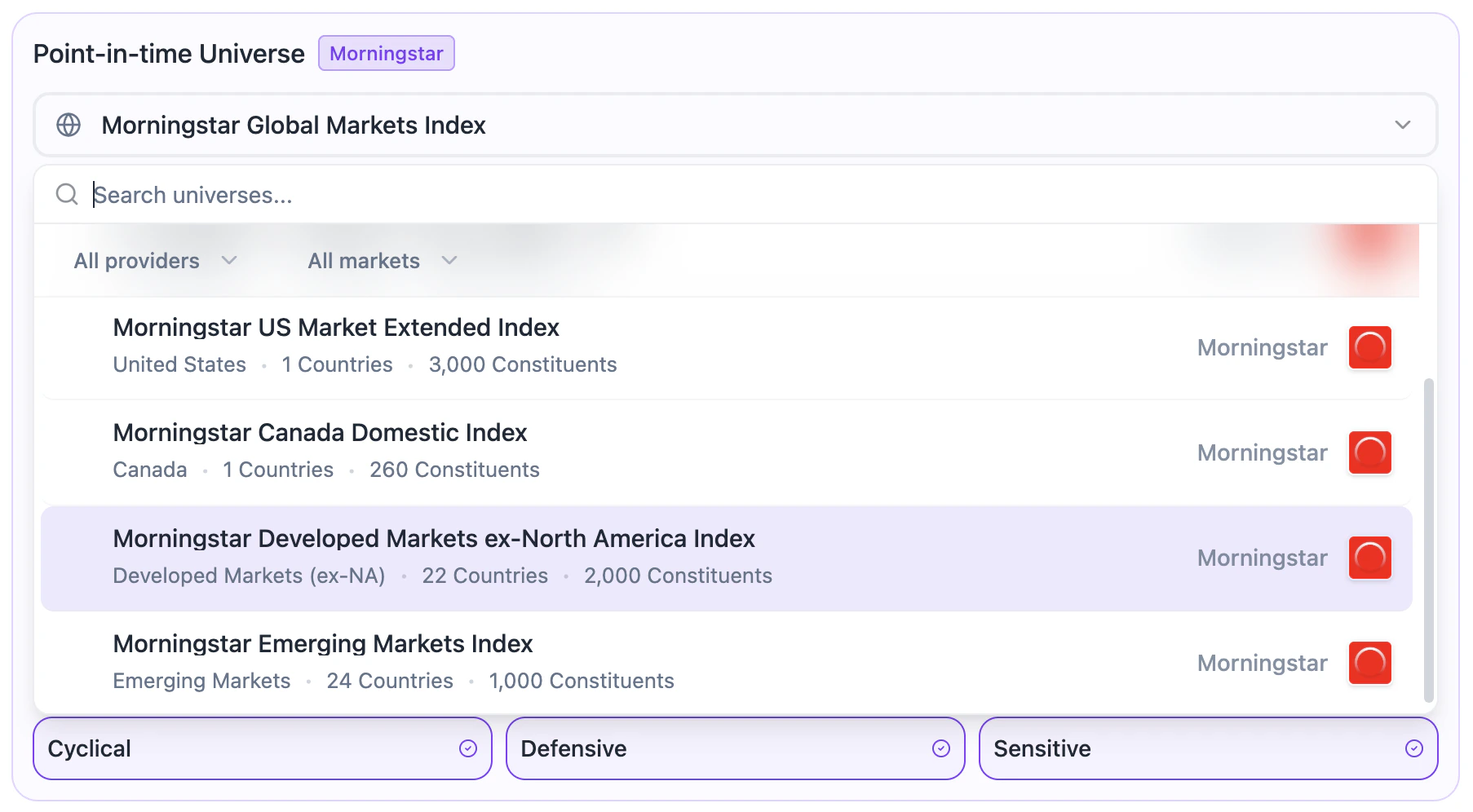
Task: Click the '3,000 Constituents' text
Action: 523,364
